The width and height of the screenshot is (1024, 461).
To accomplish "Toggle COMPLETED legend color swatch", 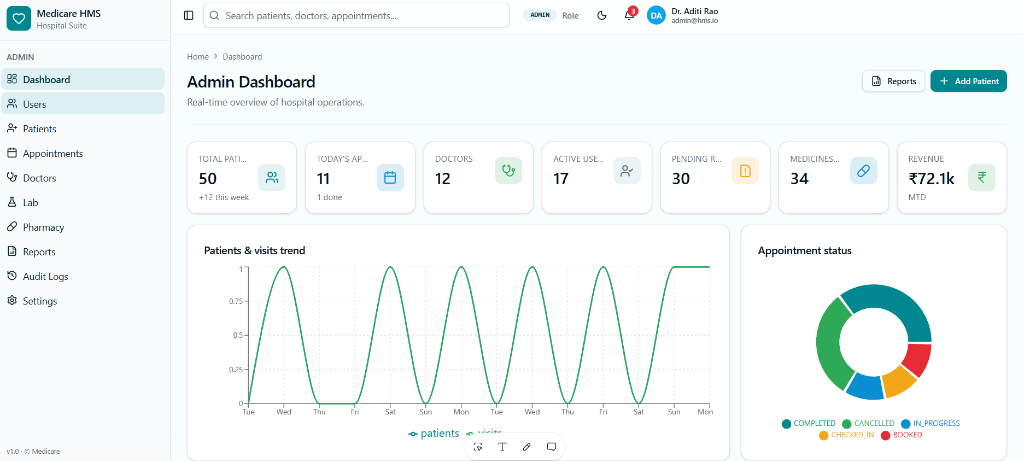I will [x=786, y=424].
